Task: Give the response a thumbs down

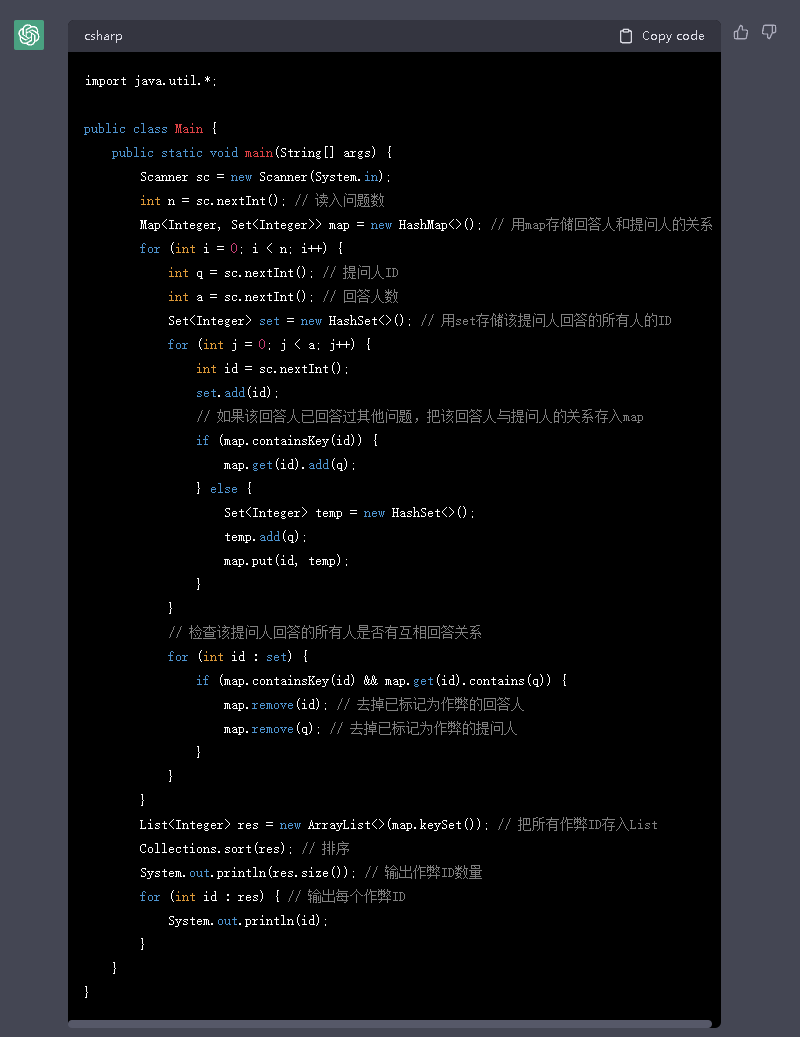Action: 769,32
